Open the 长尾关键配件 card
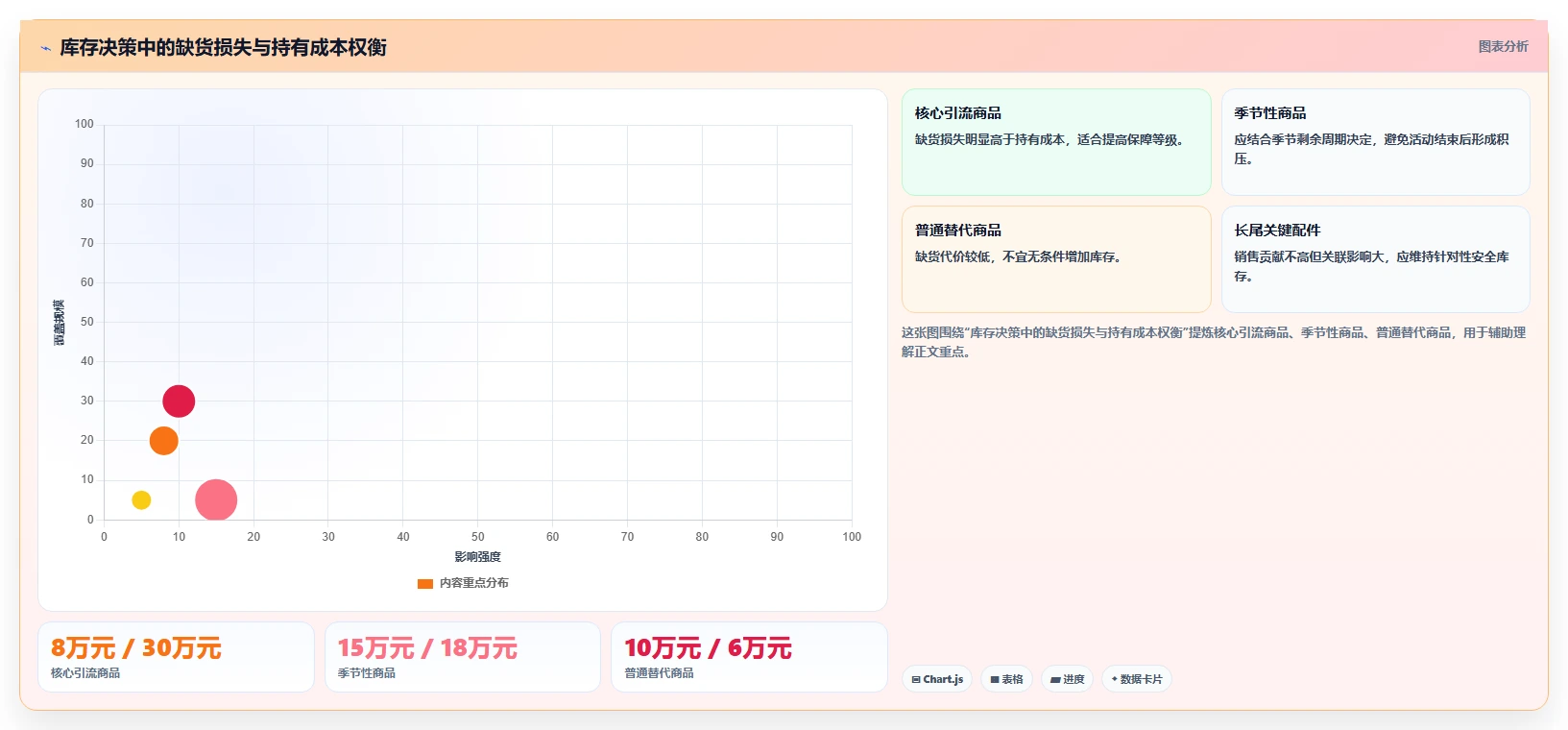 (1375, 259)
